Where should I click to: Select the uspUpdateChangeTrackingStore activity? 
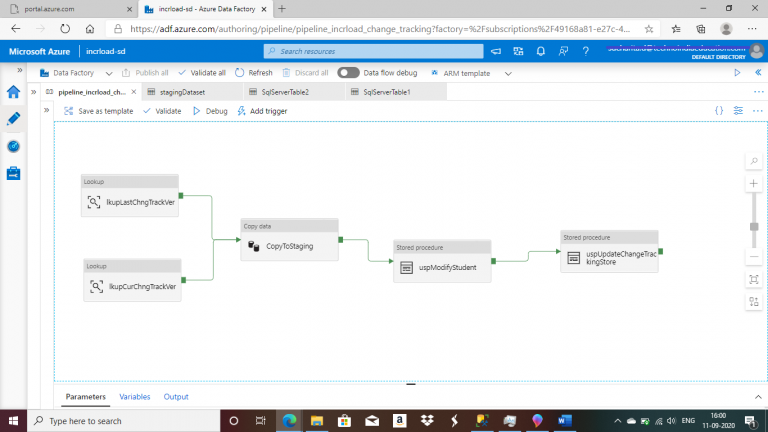click(609, 251)
